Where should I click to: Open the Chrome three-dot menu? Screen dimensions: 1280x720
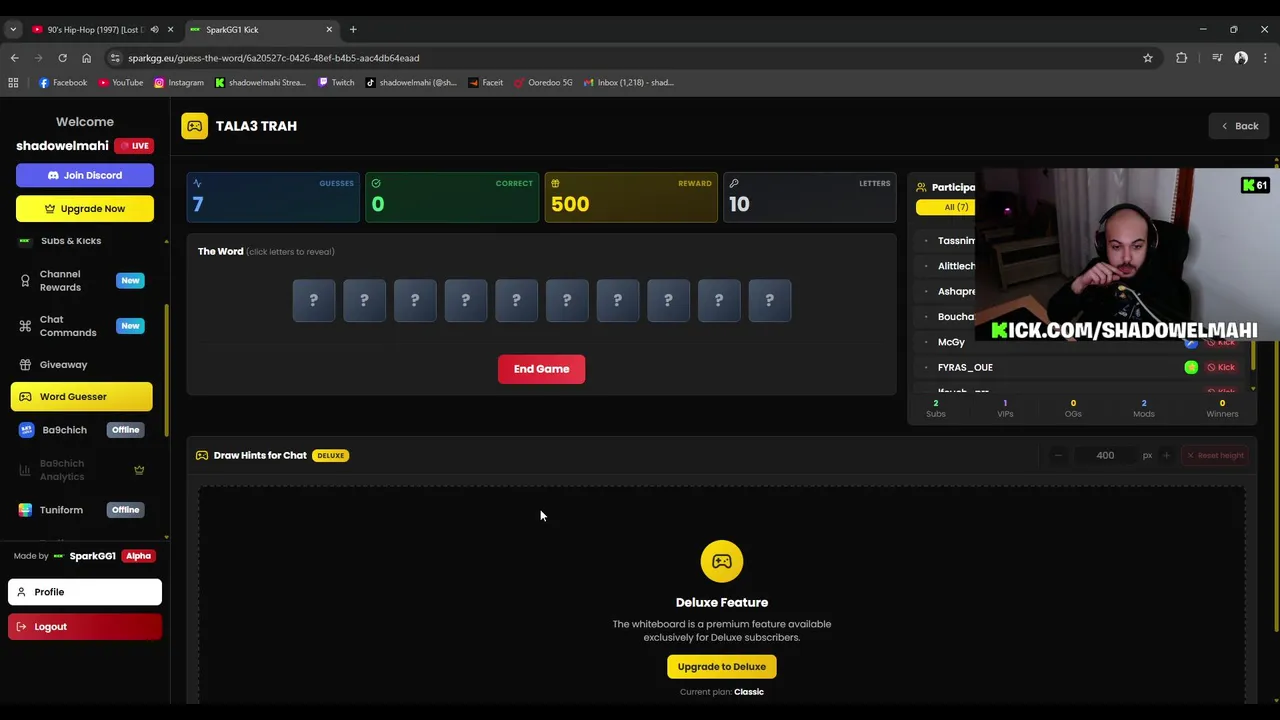click(1265, 58)
